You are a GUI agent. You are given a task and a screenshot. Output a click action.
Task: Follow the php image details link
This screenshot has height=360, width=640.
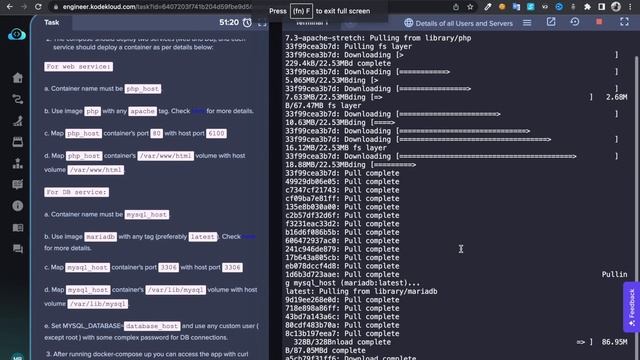198,111
